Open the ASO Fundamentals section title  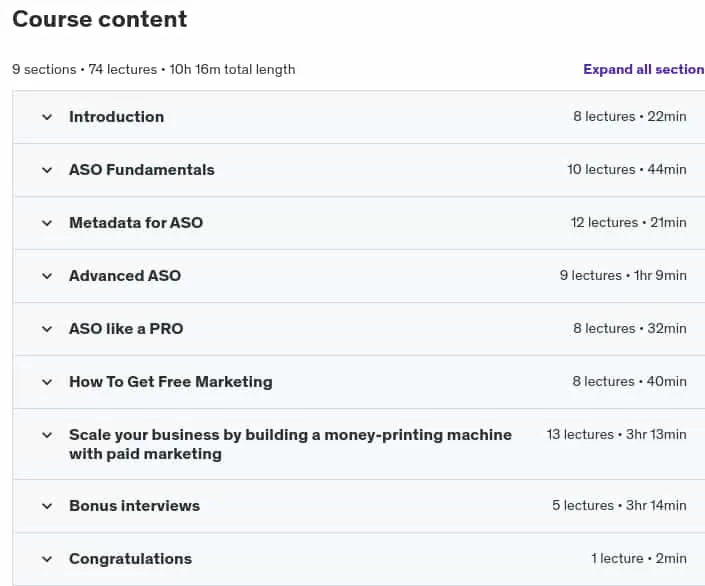[142, 170]
